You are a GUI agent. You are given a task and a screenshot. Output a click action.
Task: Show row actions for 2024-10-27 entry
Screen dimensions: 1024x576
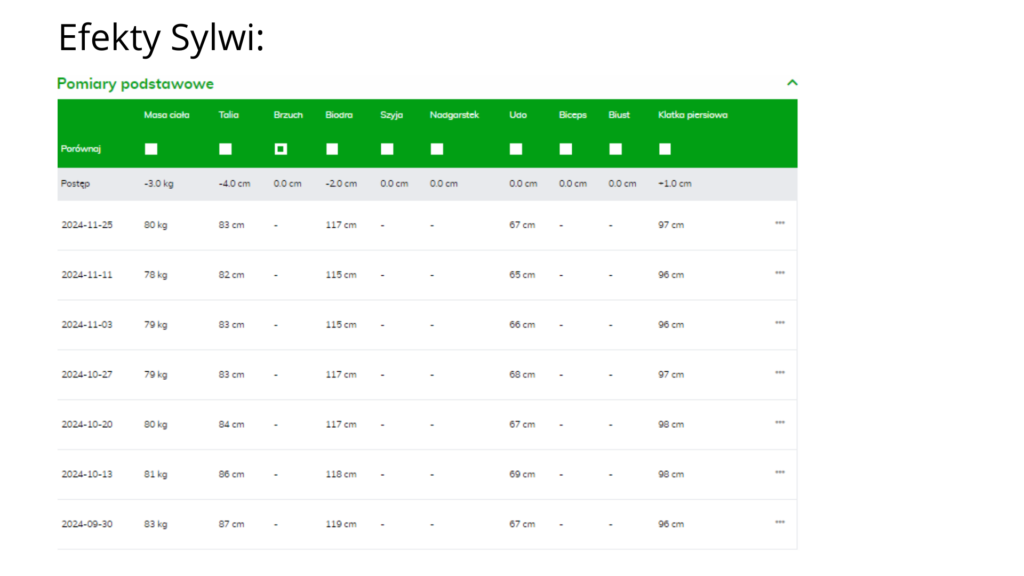point(780,373)
